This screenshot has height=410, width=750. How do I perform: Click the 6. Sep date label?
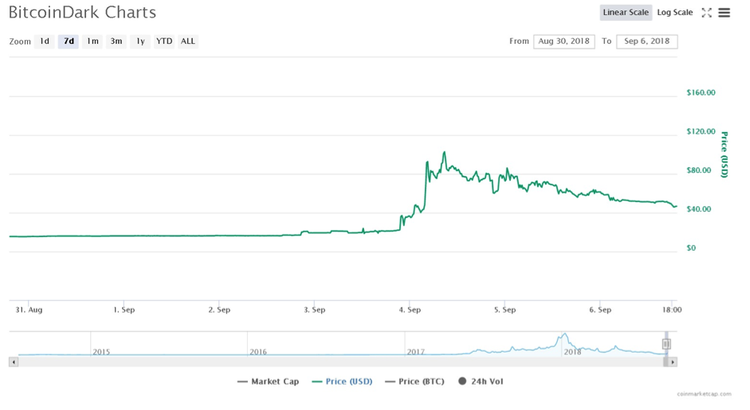click(x=600, y=310)
